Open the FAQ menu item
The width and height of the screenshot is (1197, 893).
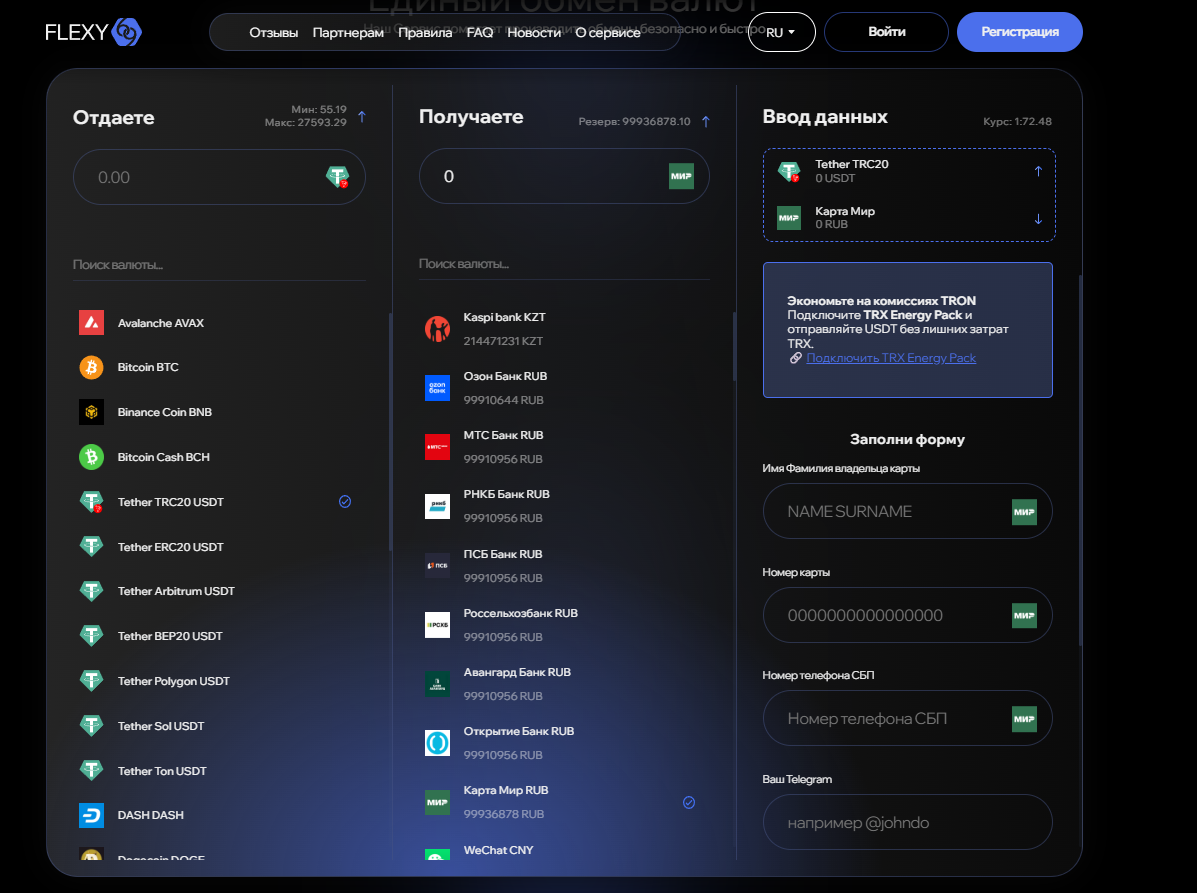tap(480, 33)
